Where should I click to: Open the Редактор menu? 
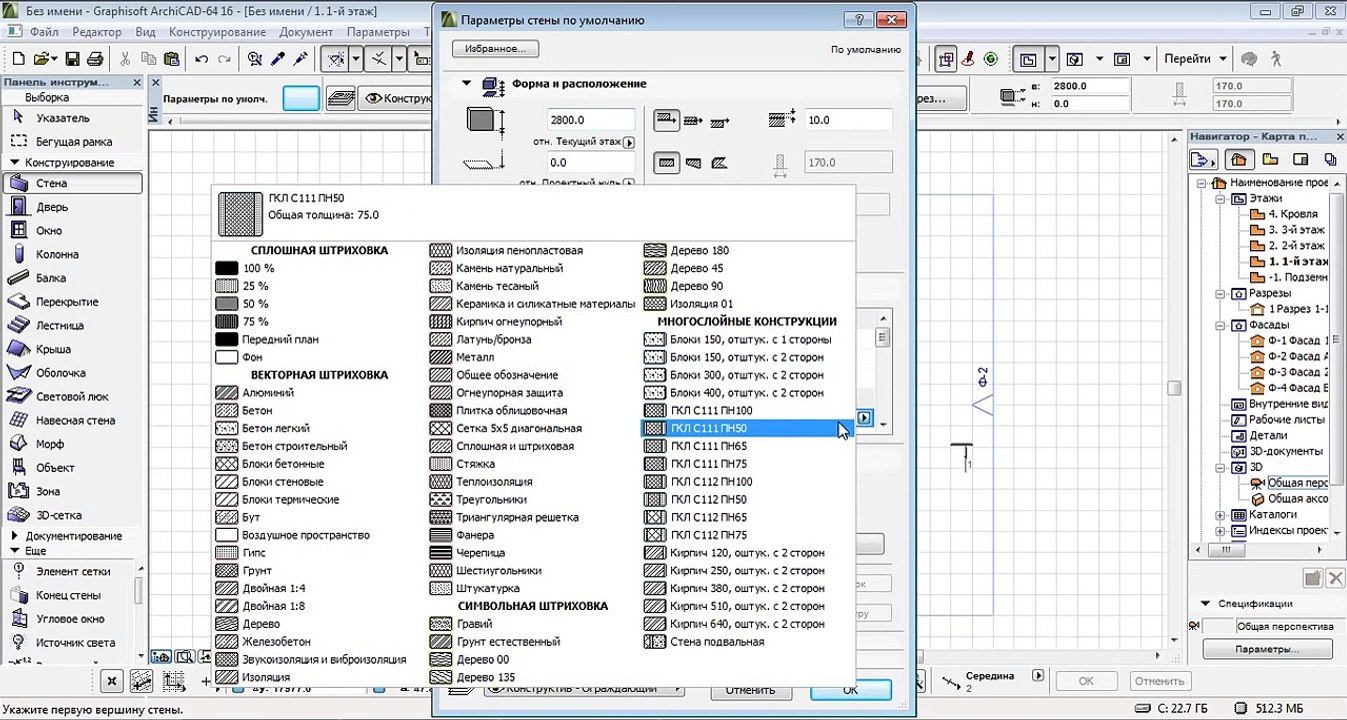(x=97, y=32)
